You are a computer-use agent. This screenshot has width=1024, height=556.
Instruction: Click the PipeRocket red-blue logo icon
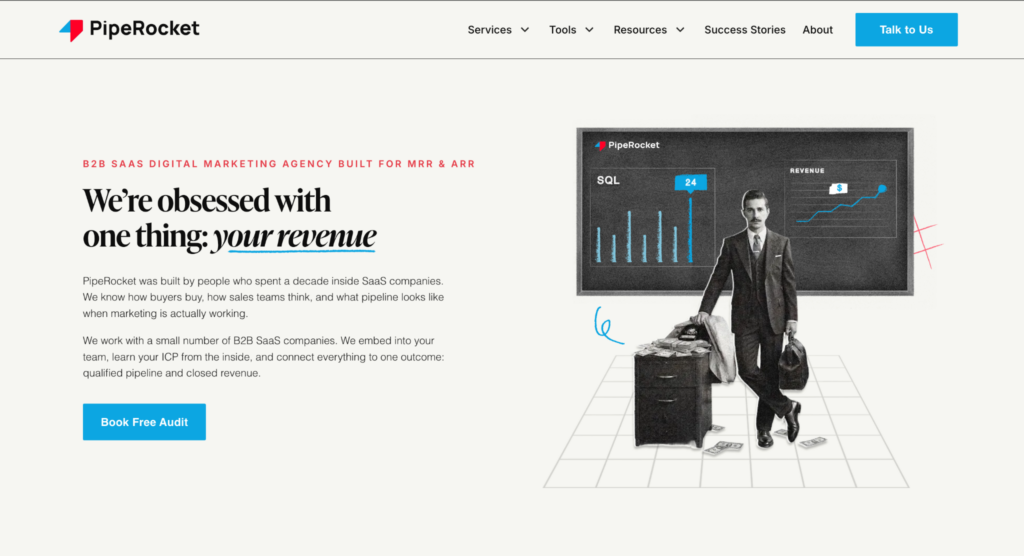pyautogui.click(x=71, y=30)
